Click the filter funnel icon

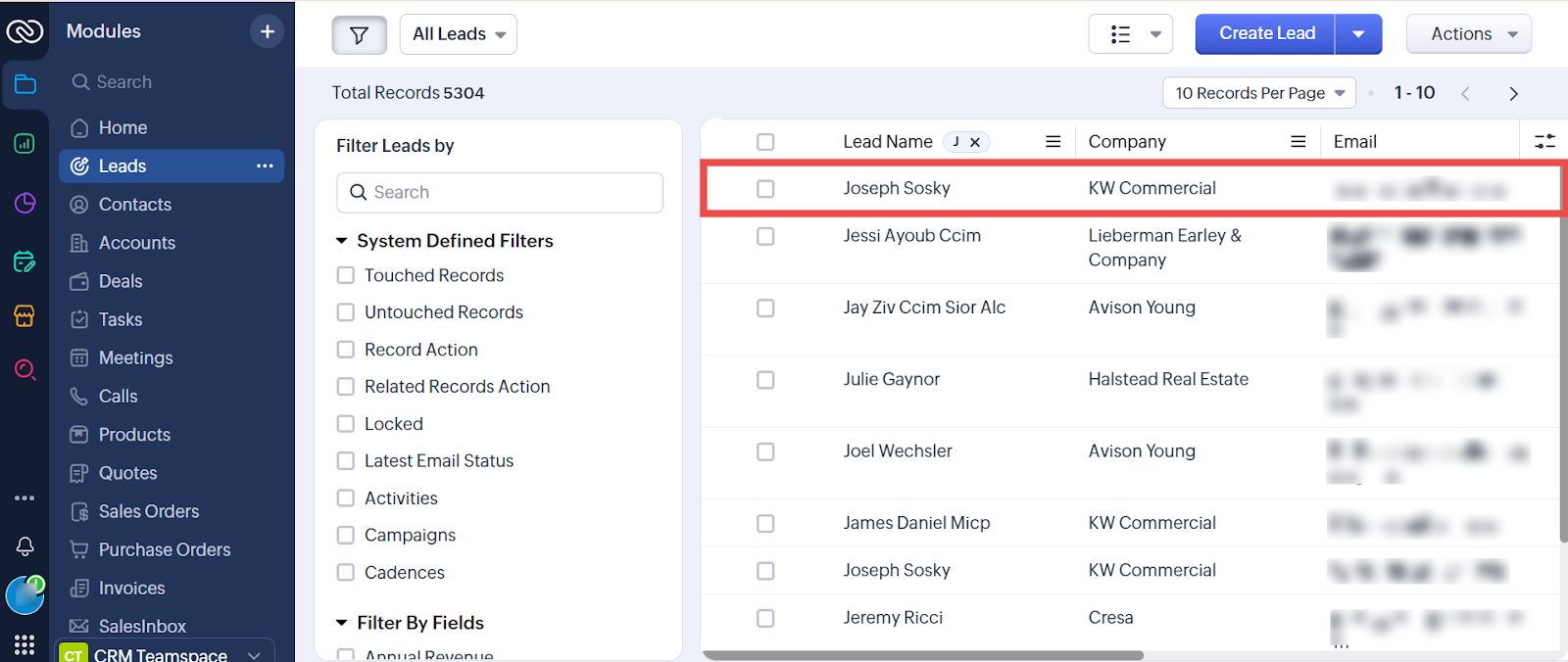(359, 35)
